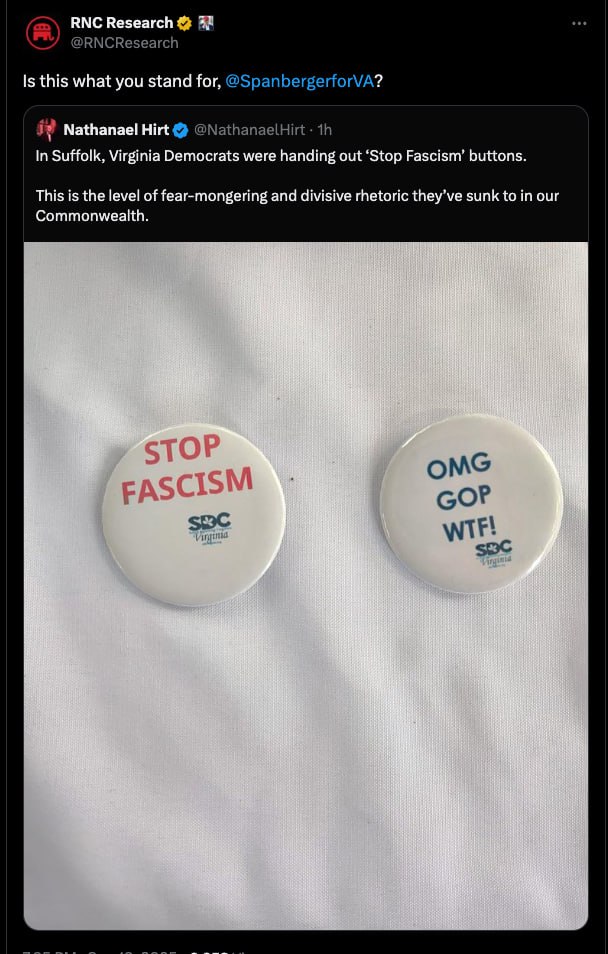Click the gold verified badge by RNC Research
The height and width of the screenshot is (954, 608).
(x=184, y=24)
